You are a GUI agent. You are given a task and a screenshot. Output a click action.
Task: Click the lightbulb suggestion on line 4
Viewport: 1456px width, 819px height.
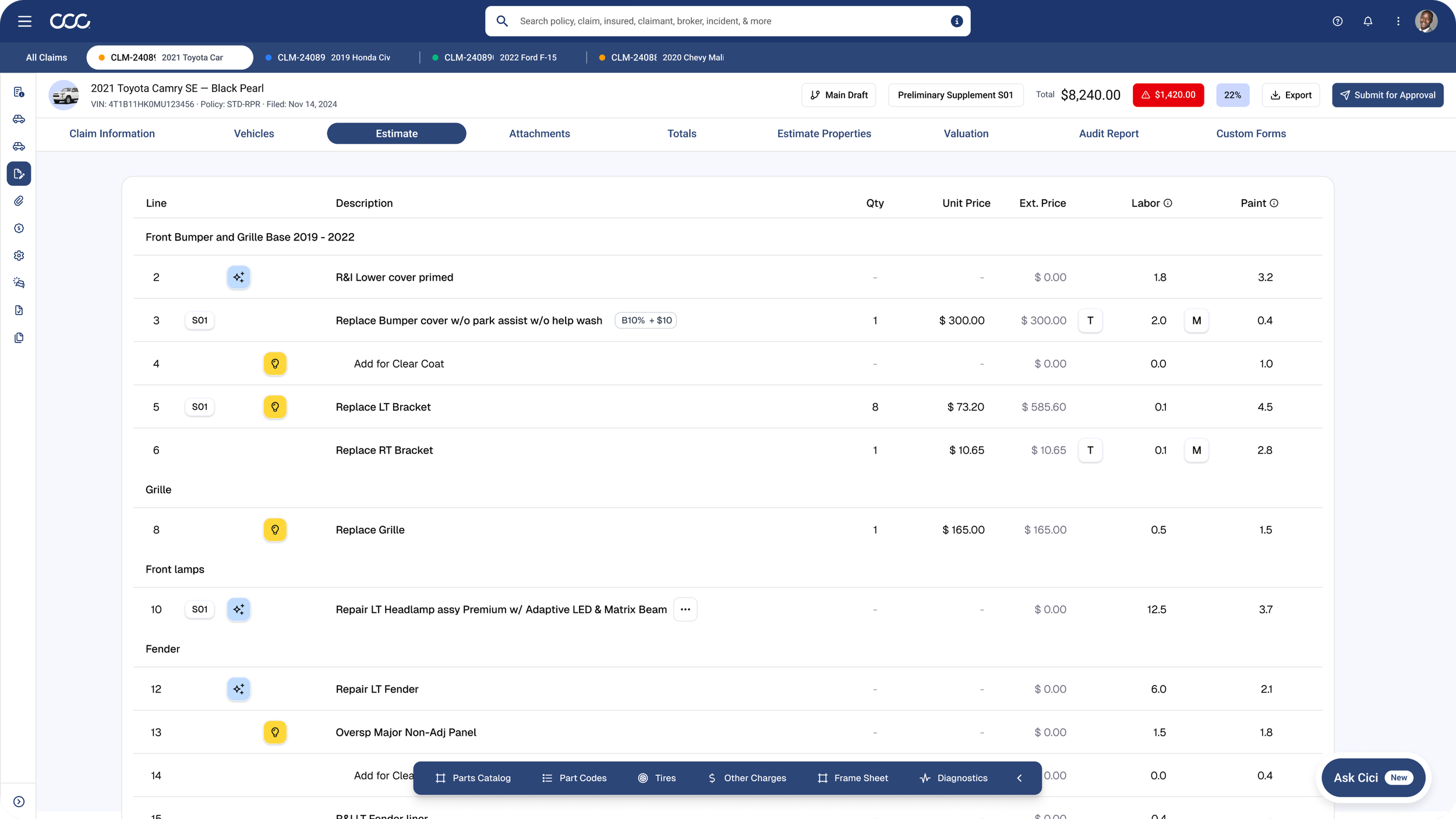275,363
